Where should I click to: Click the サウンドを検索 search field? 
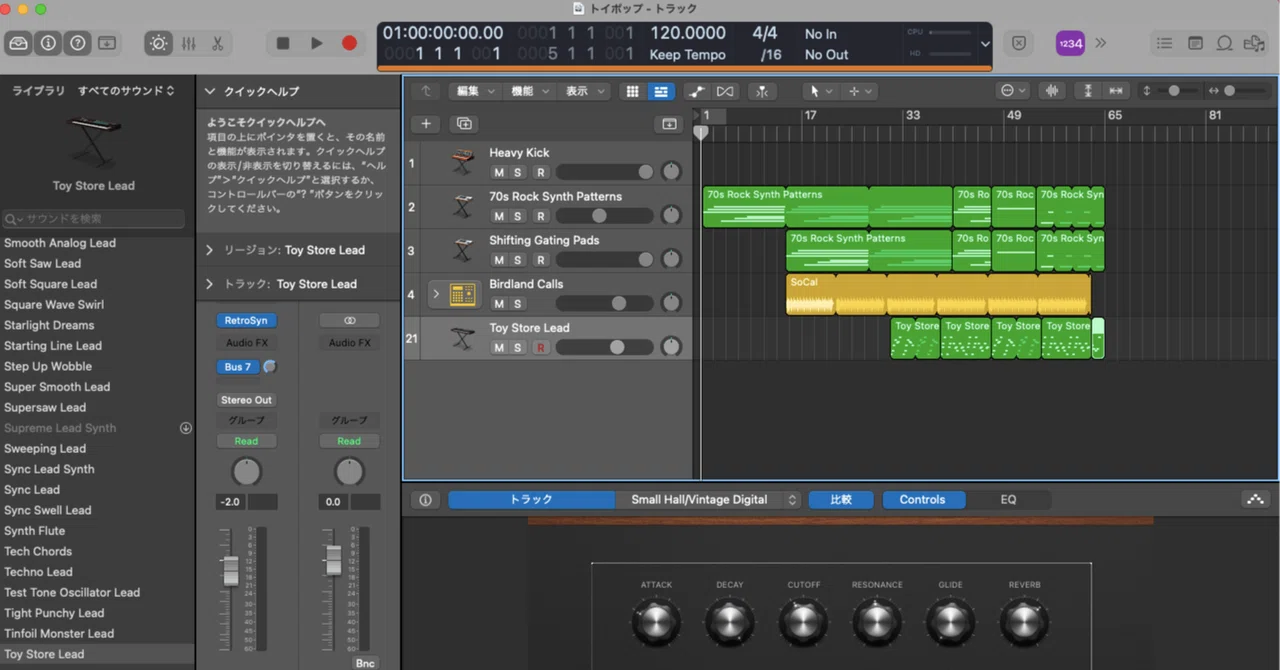pos(95,218)
